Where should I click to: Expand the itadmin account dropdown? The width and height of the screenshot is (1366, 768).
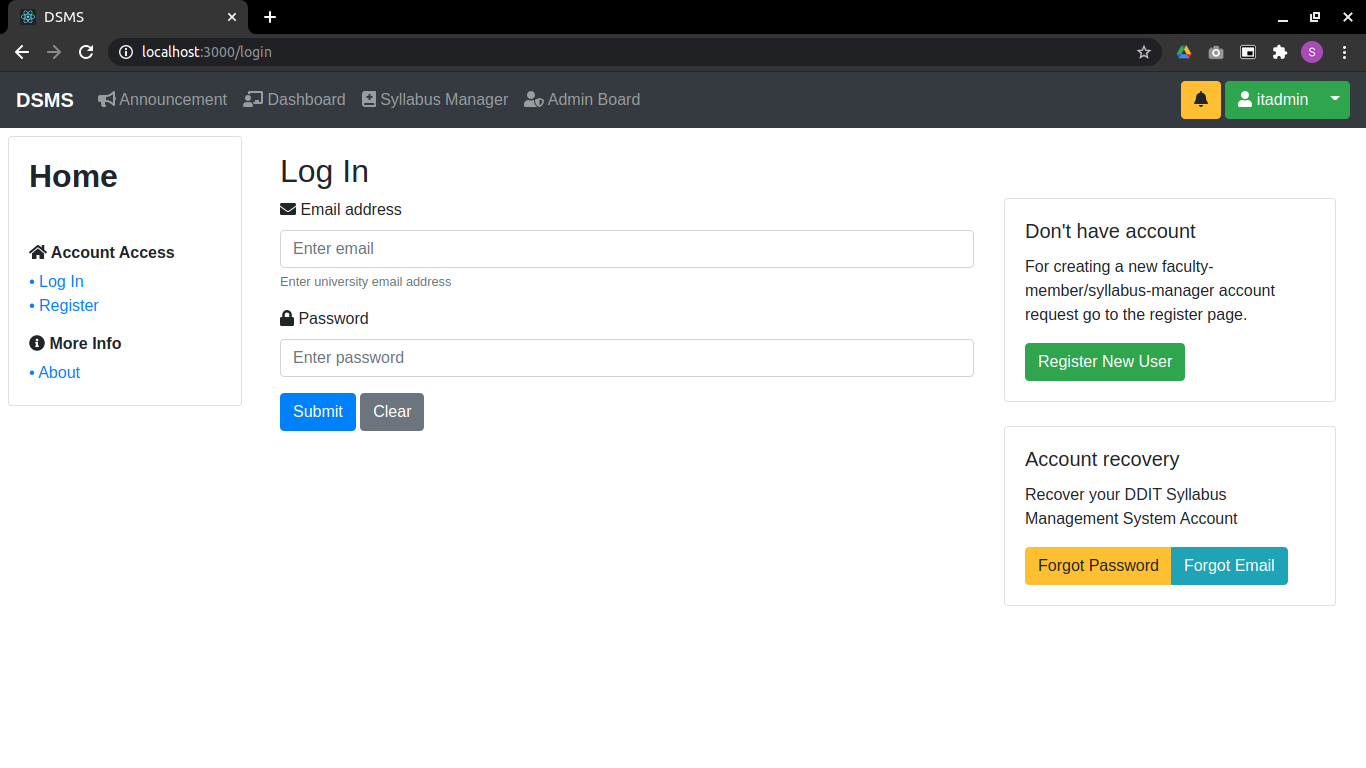pyautogui.click(x=1335, y=99)
